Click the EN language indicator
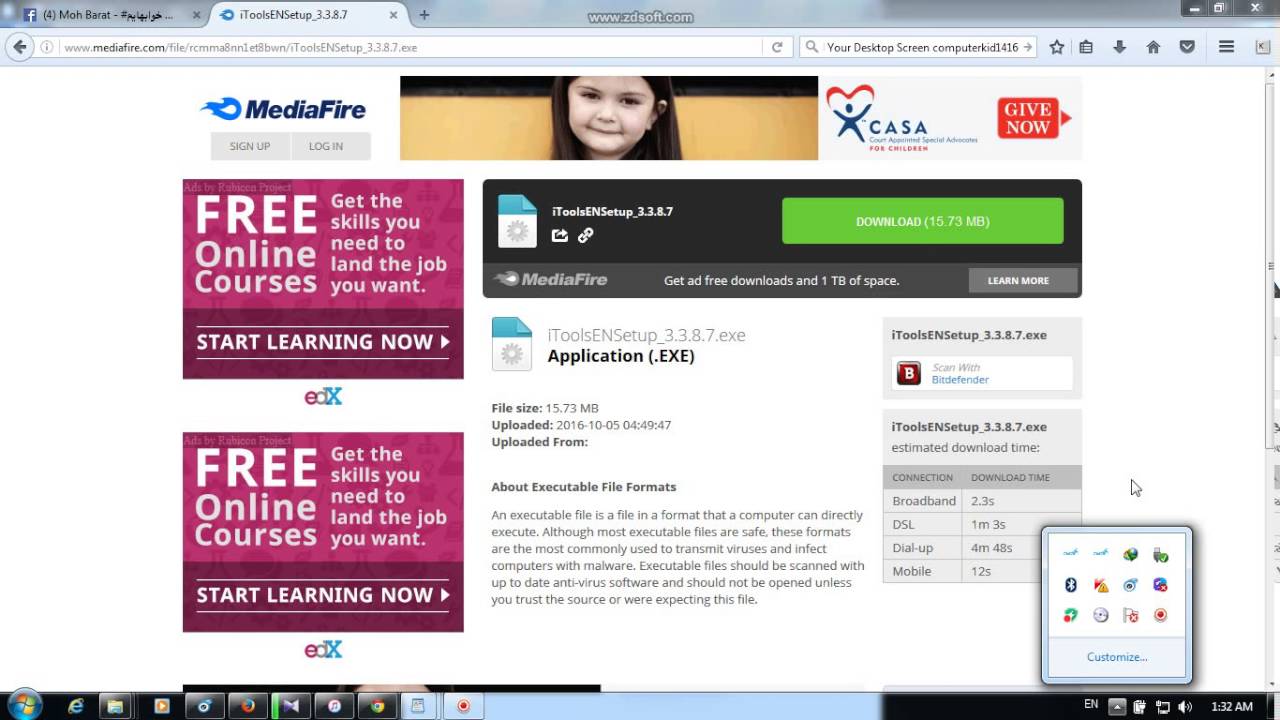This screenshot has height=720, width=1280. 1091,705
